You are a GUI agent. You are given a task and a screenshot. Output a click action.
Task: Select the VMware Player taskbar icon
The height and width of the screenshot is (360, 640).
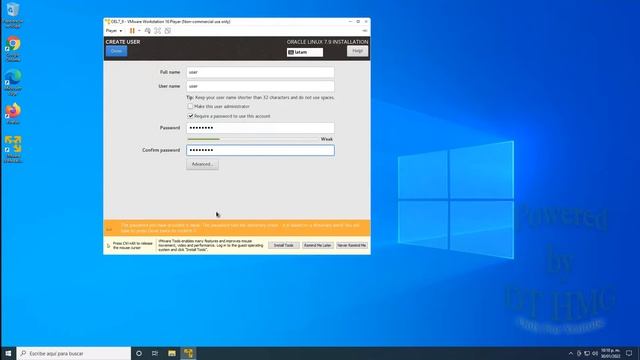coord(188,353)
